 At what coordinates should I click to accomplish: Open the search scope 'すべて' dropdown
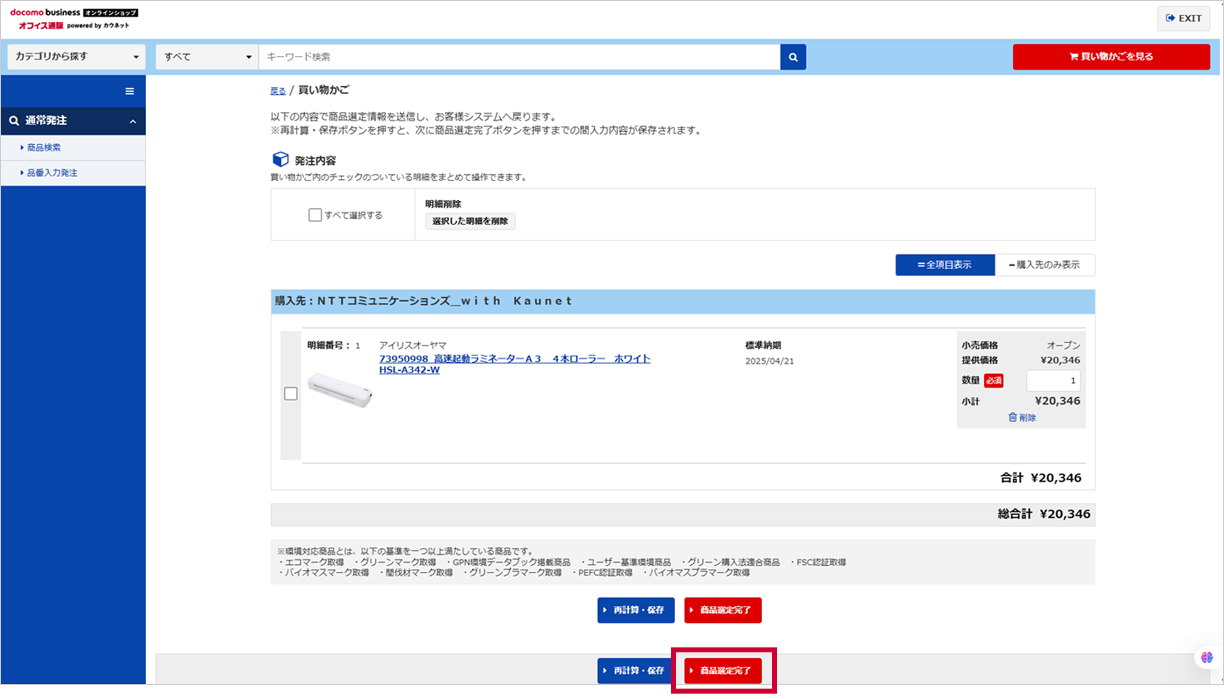click(x=207, y=57)
